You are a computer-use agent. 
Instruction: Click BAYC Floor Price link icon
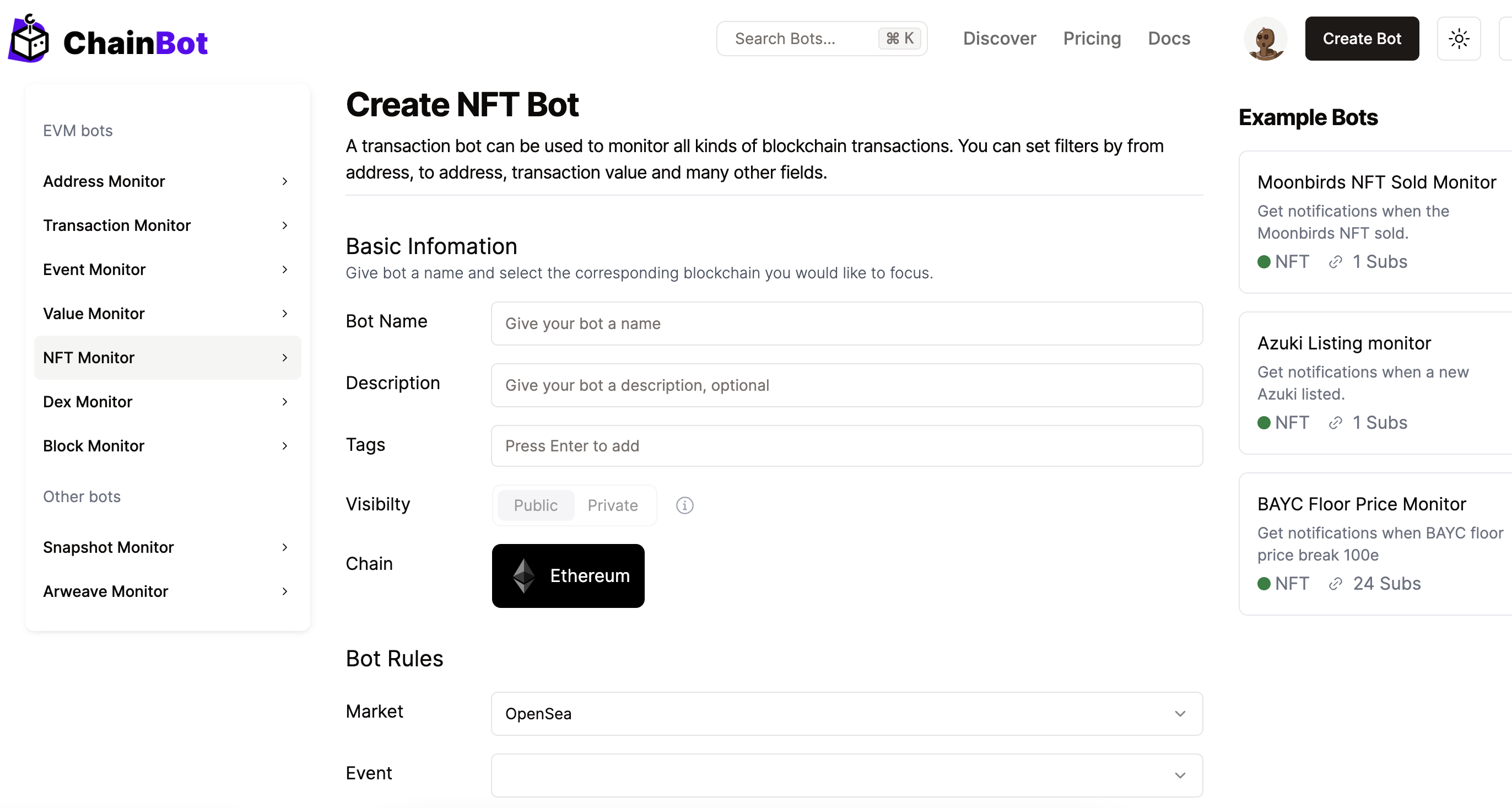(1335, 584)
